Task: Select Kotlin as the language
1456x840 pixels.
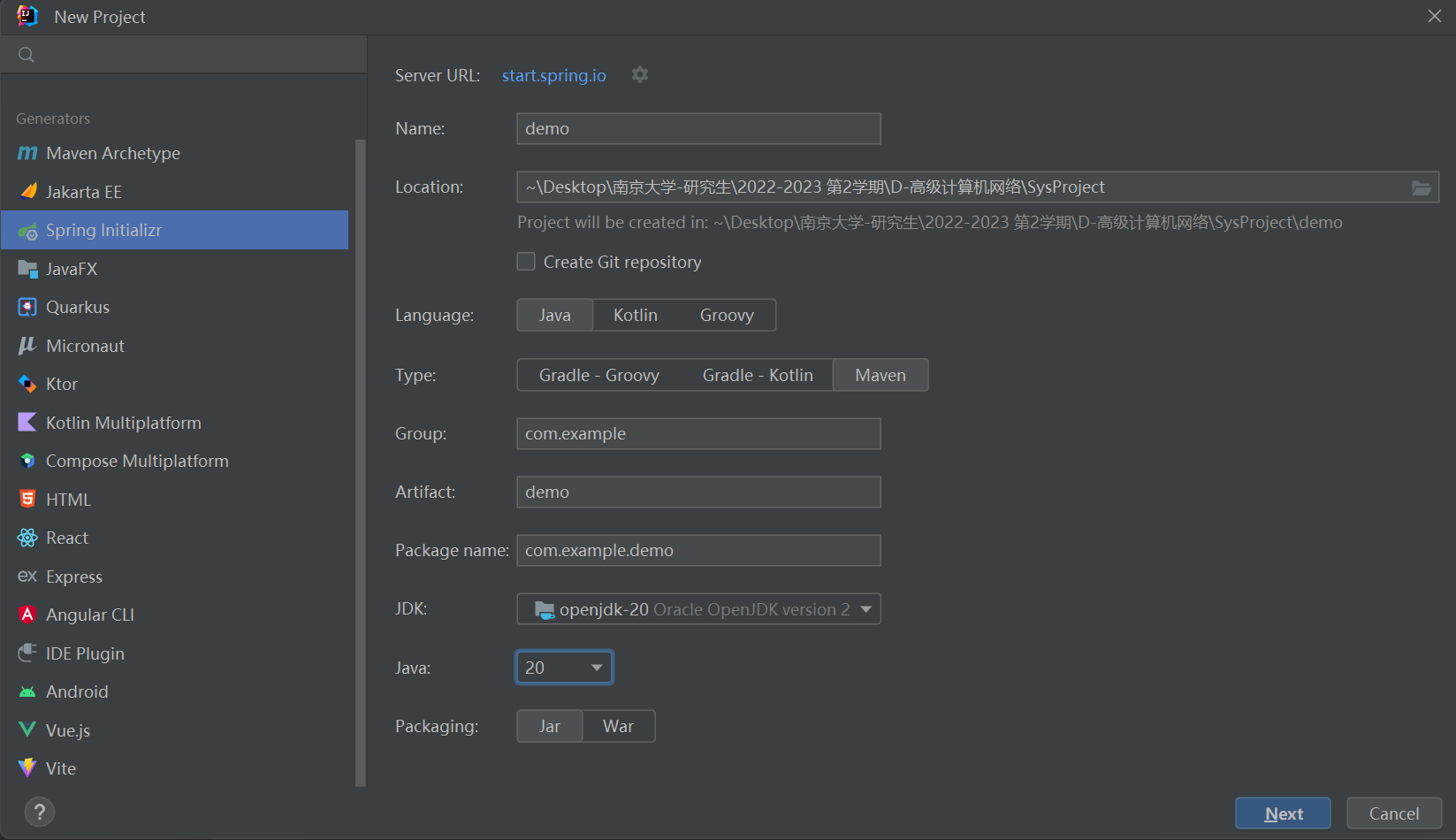Action: click(x=636, y=315)
